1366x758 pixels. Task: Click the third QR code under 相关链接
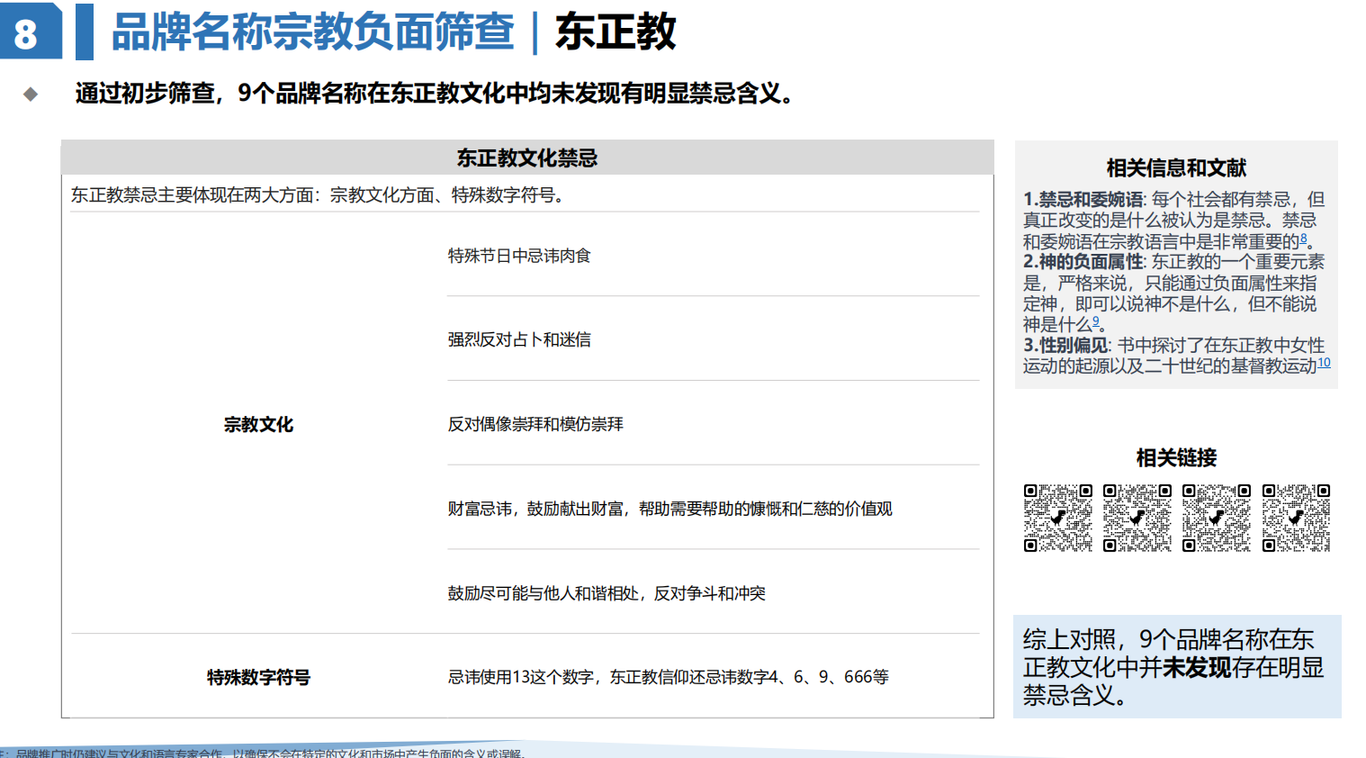[1216, 518]
